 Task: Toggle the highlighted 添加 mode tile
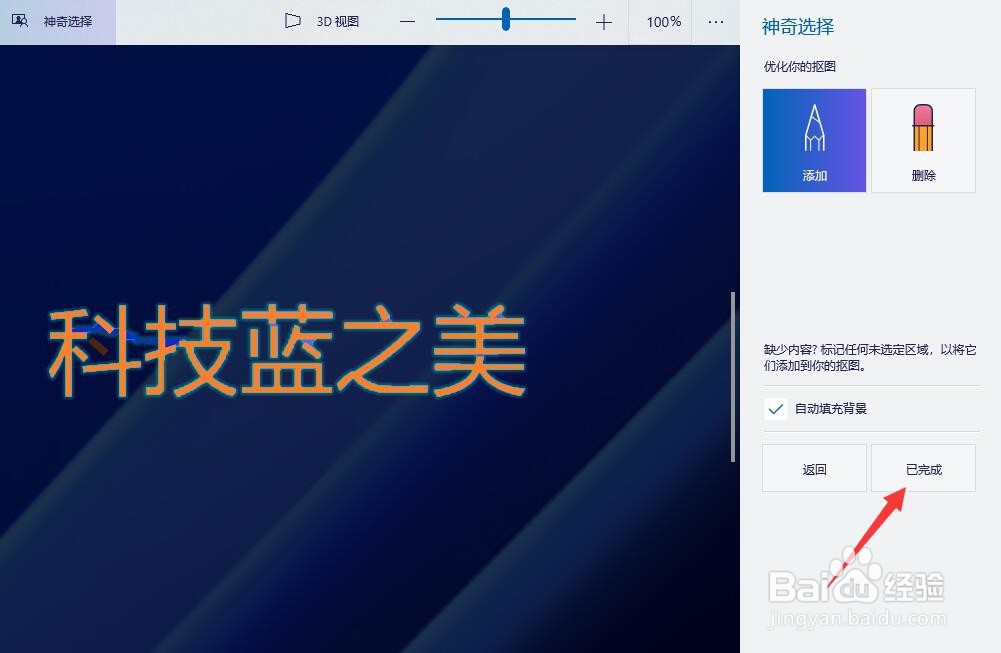pyautogui.click(x=813, y=140)
